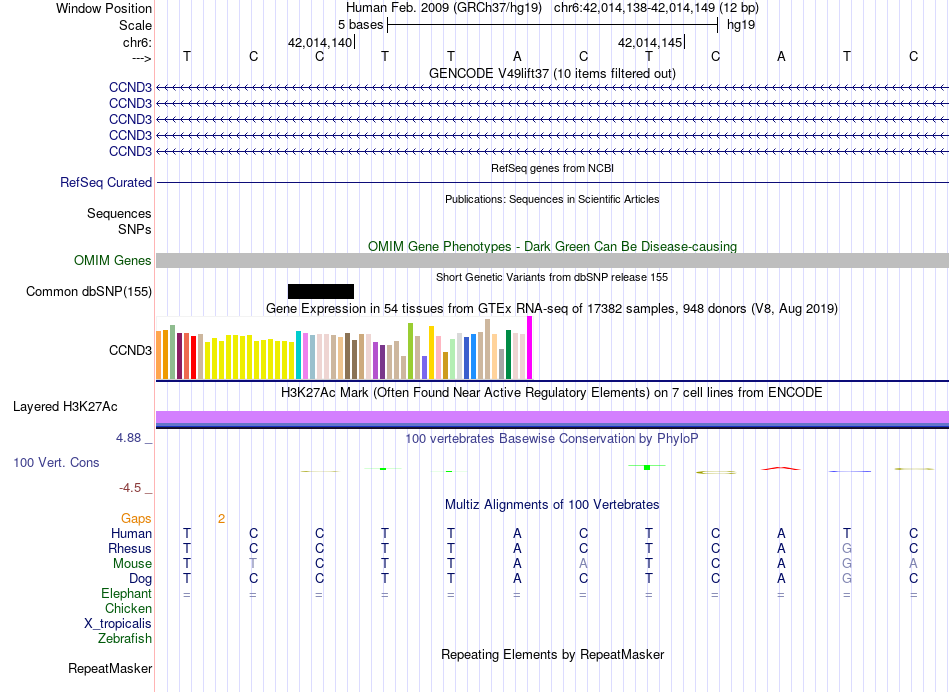Open Publications: Sequences in Scientific Articles title
The image size is (950, 692).
click(552, 199)
